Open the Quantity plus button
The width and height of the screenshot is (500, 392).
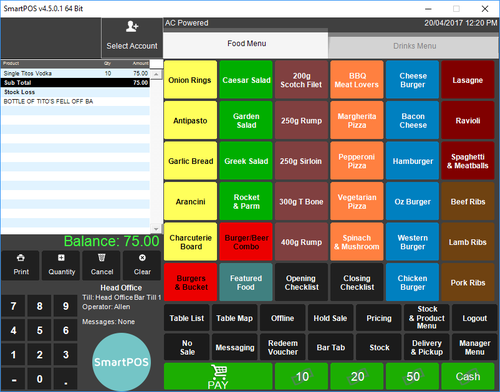[x=61, y=265]
